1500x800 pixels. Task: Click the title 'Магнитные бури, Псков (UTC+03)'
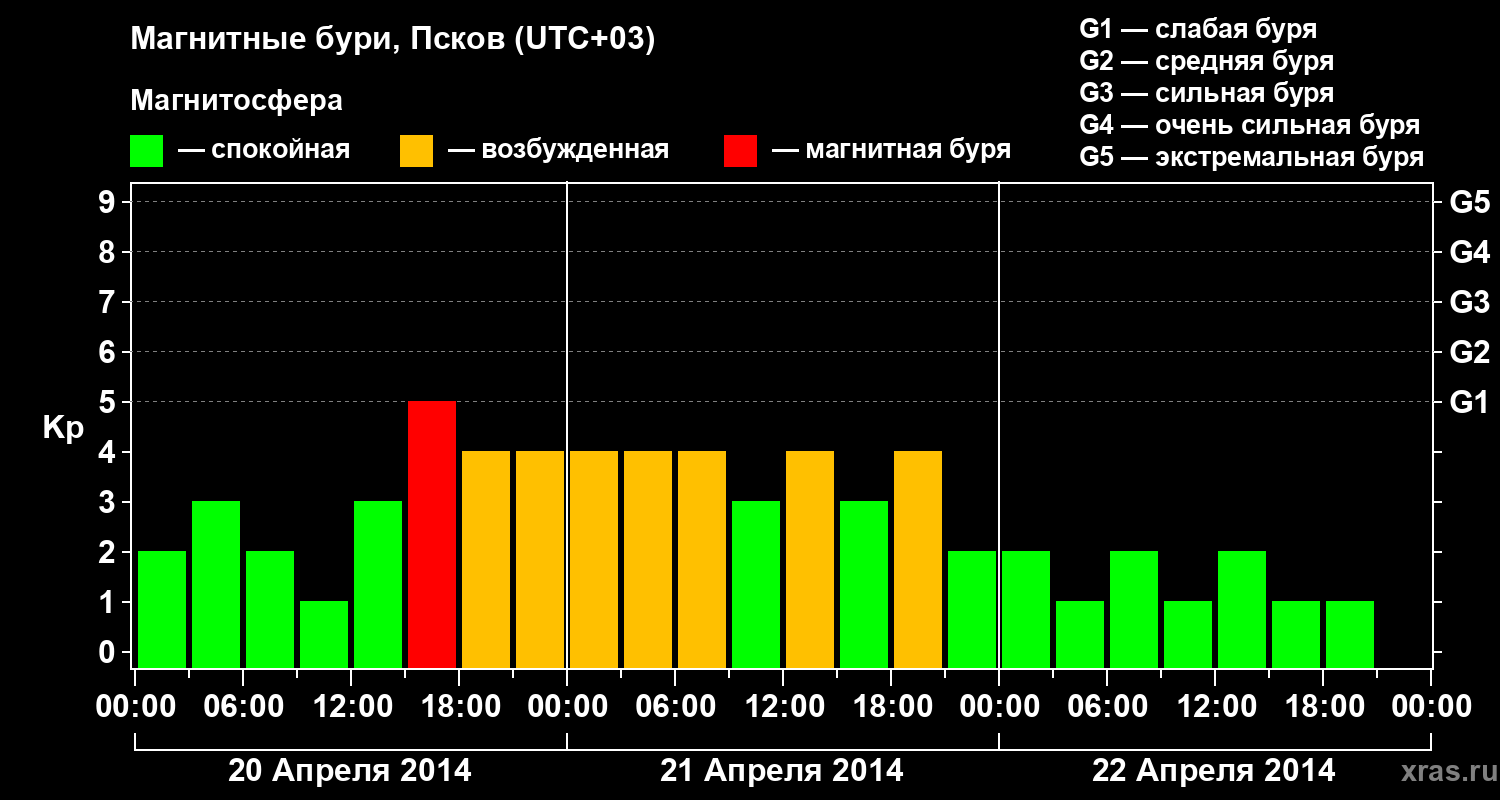click(393, 40)
